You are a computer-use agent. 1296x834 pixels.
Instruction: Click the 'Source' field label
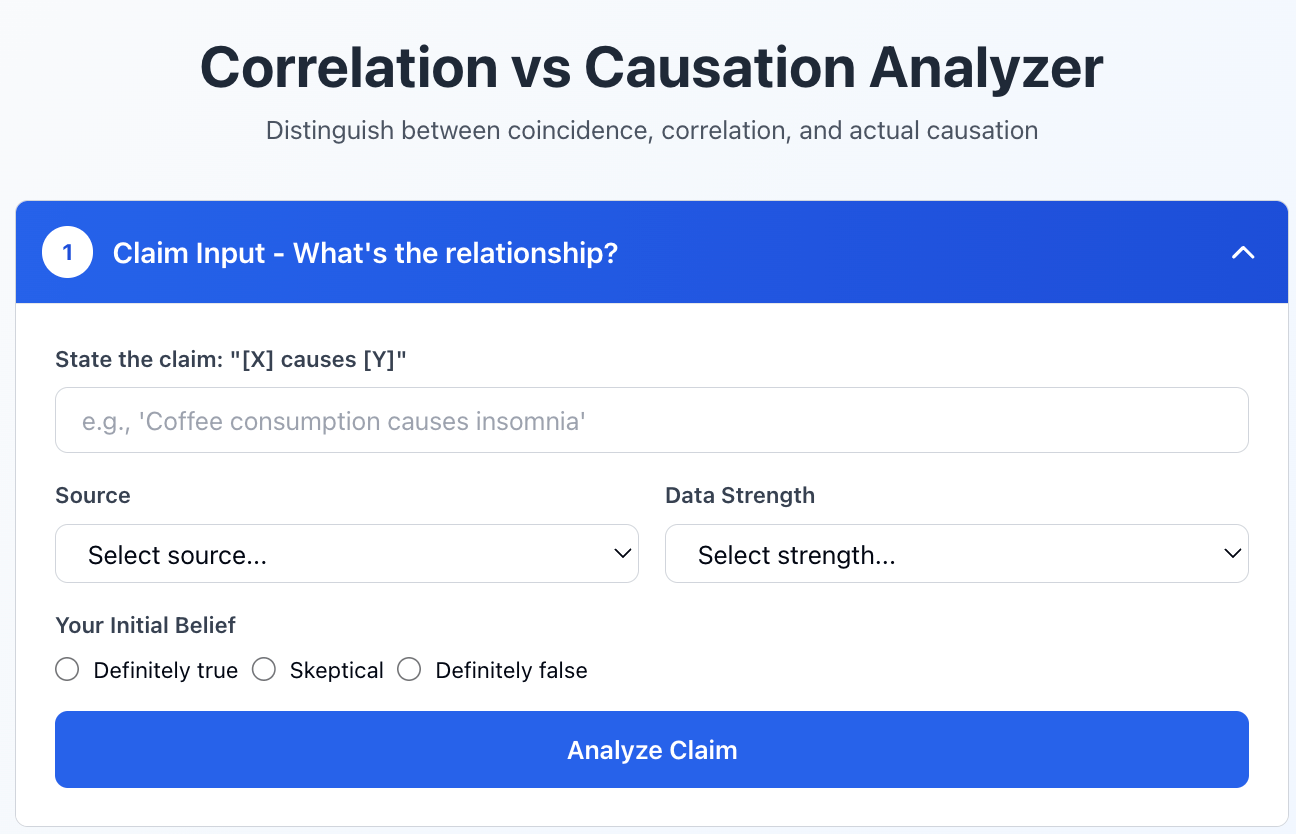point(93,495)
